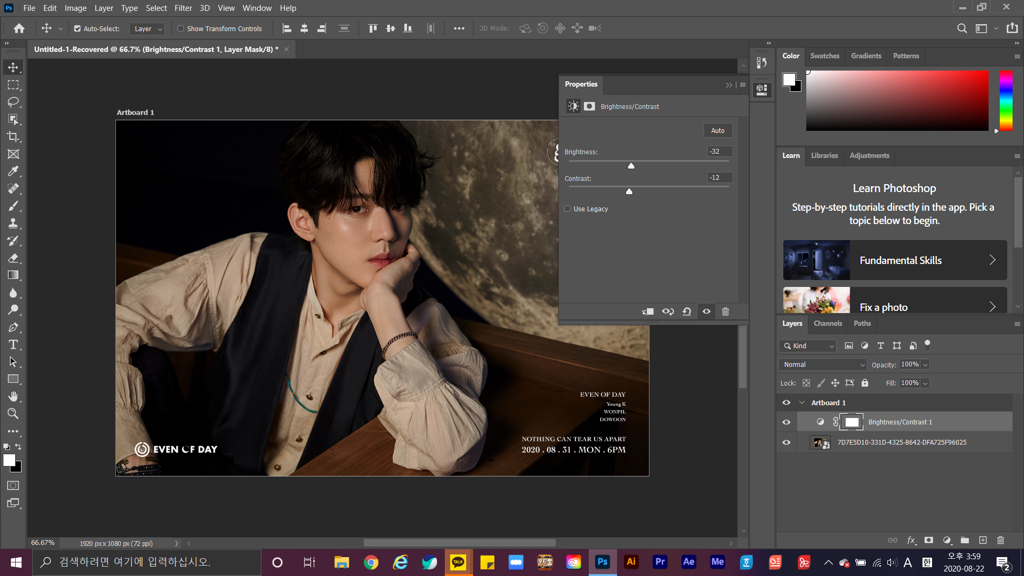The height and width of the screenshot is (576, 1024).
Task: Select the Brush tool
Action: tap(13, 206)
